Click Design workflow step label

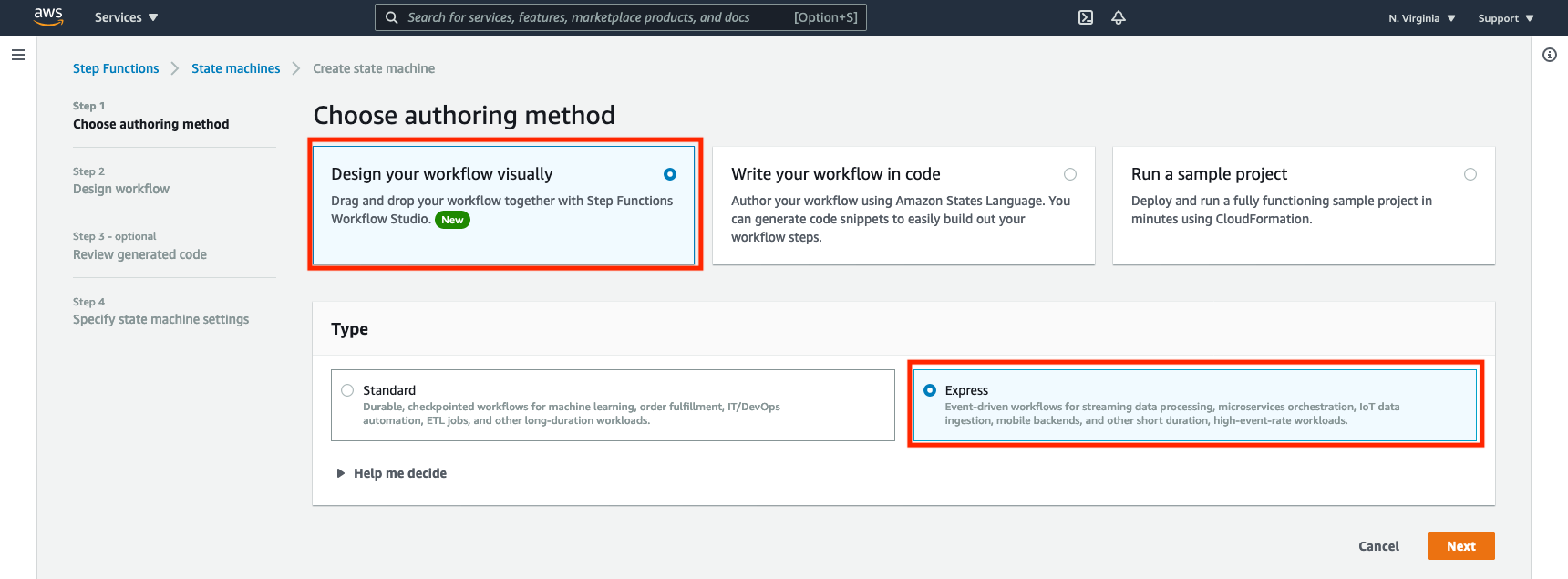coord(121,189)
